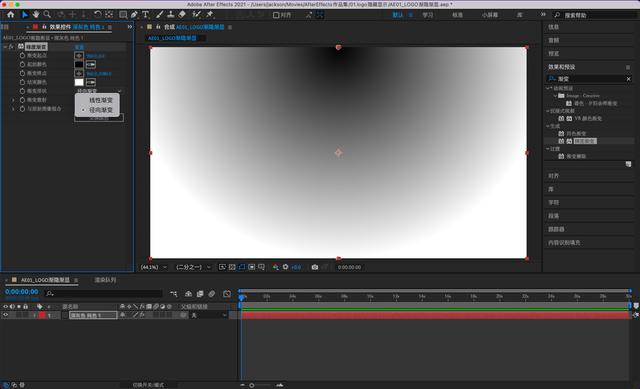Switch to the 小屏幕 workspace tab
Image resolution: width=640 pixels, height=389 pixels.
489,15
